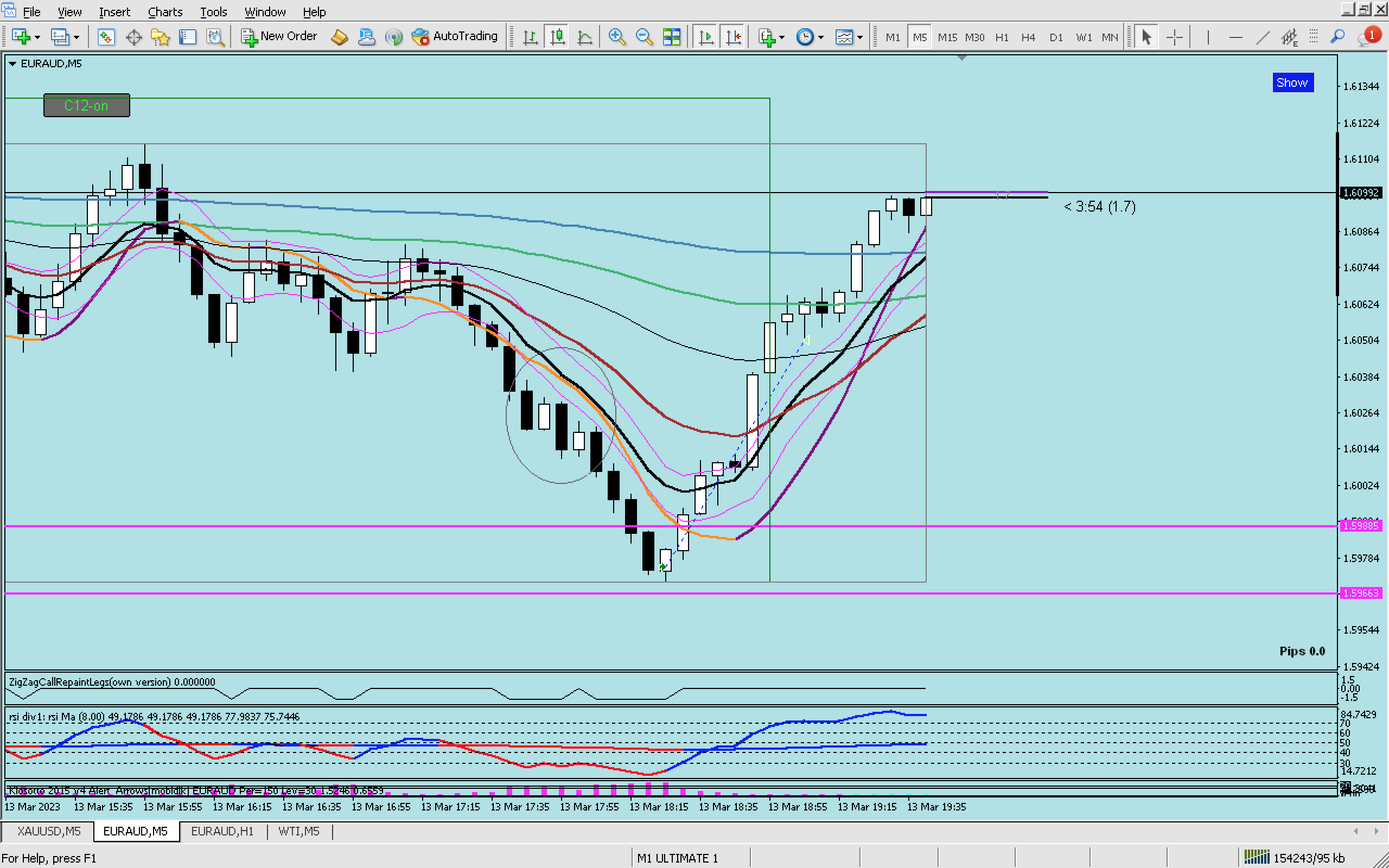Switch to the EURAUD,H1 chart tab

click(x=222, y=831)
